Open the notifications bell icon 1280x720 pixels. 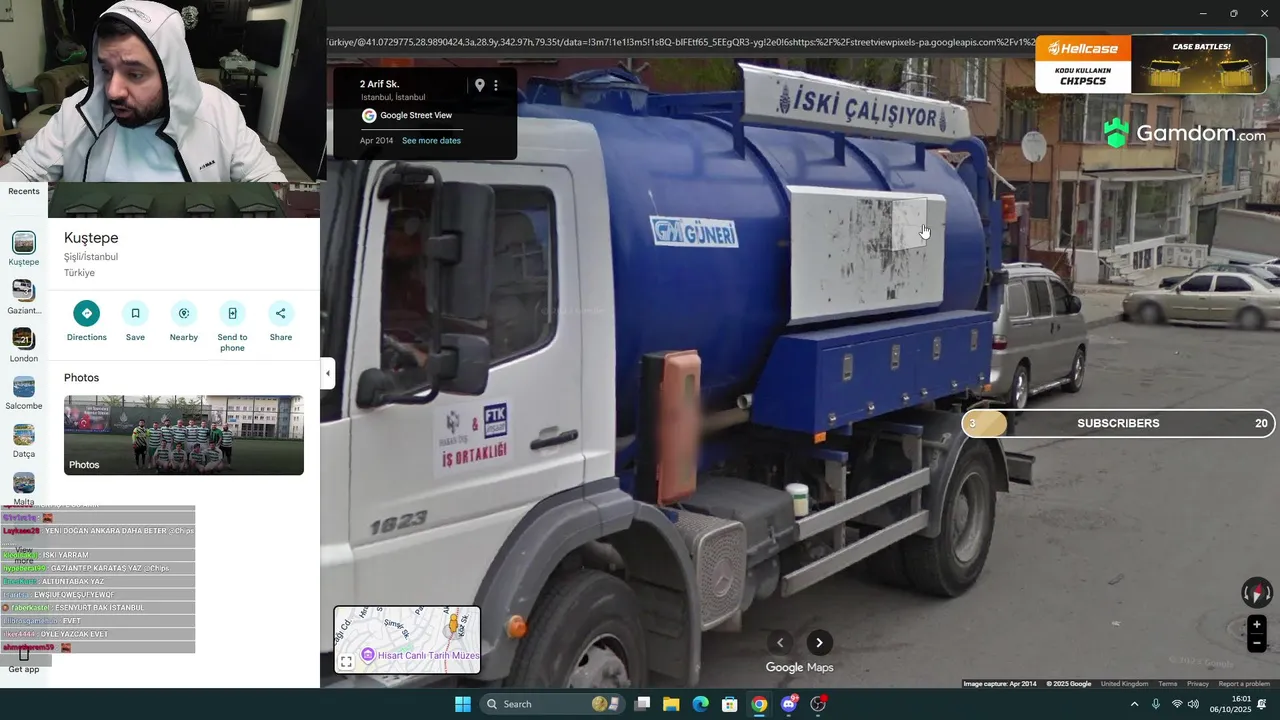click(x=1264, y=704)
